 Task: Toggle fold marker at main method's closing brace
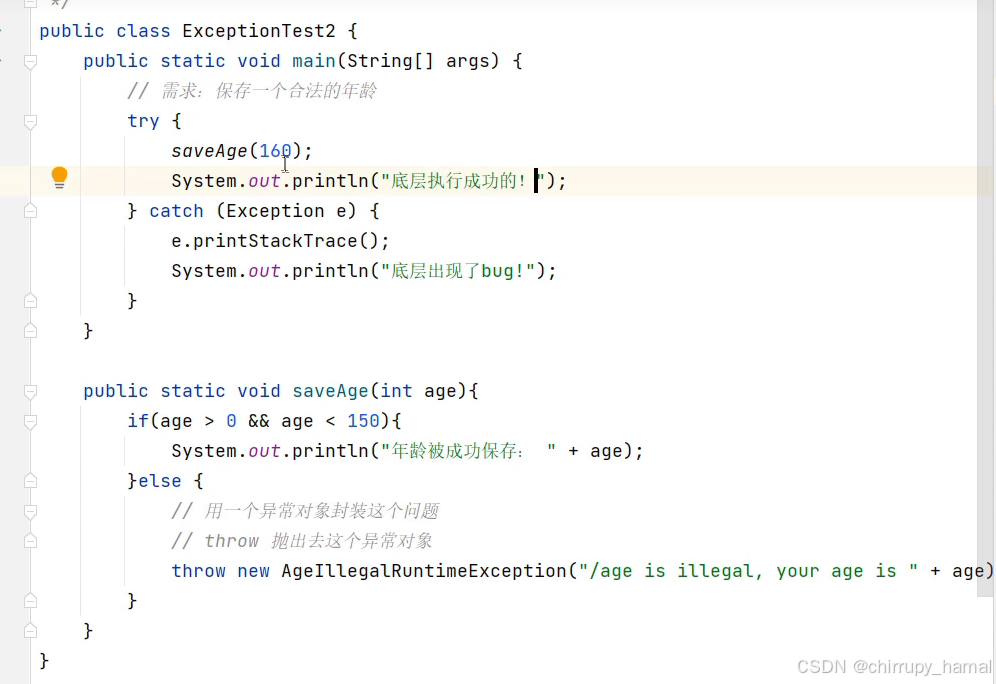[30, 331]
